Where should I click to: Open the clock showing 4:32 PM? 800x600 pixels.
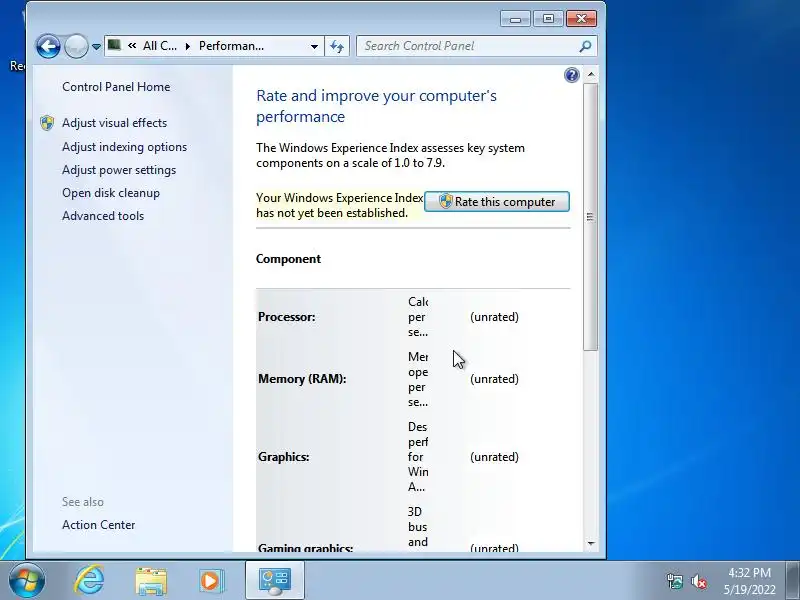click(x=749, y=581)
